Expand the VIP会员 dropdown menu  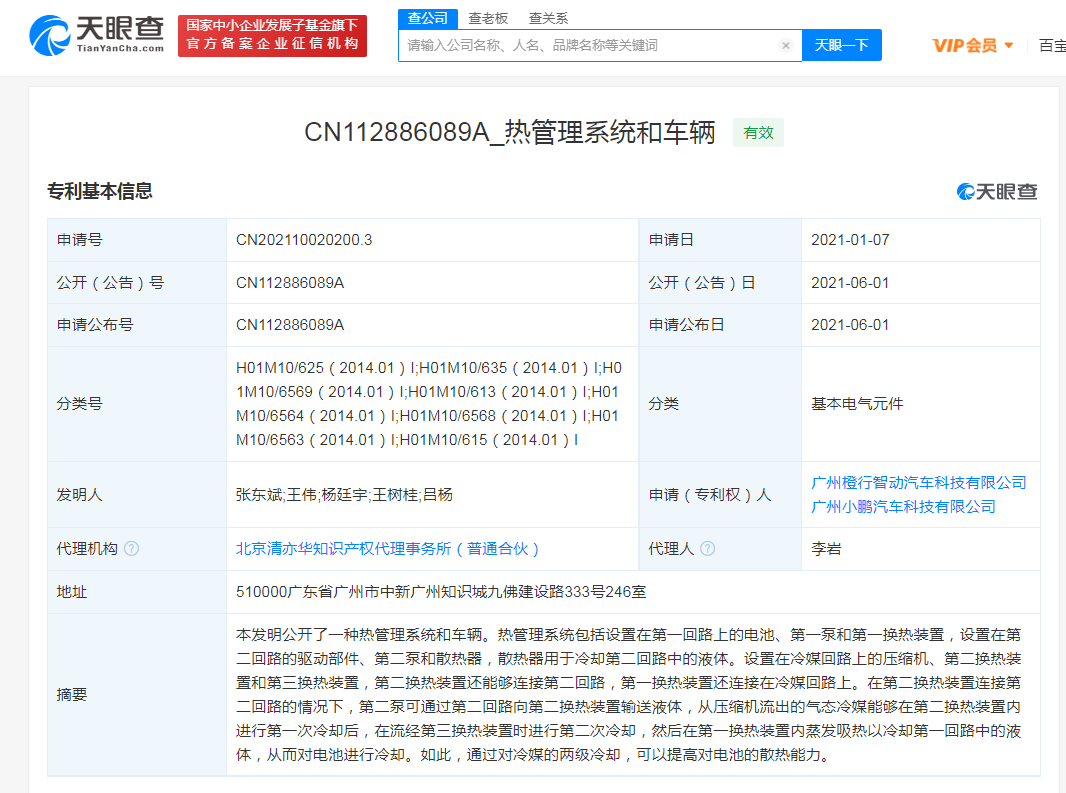point(973,45)
